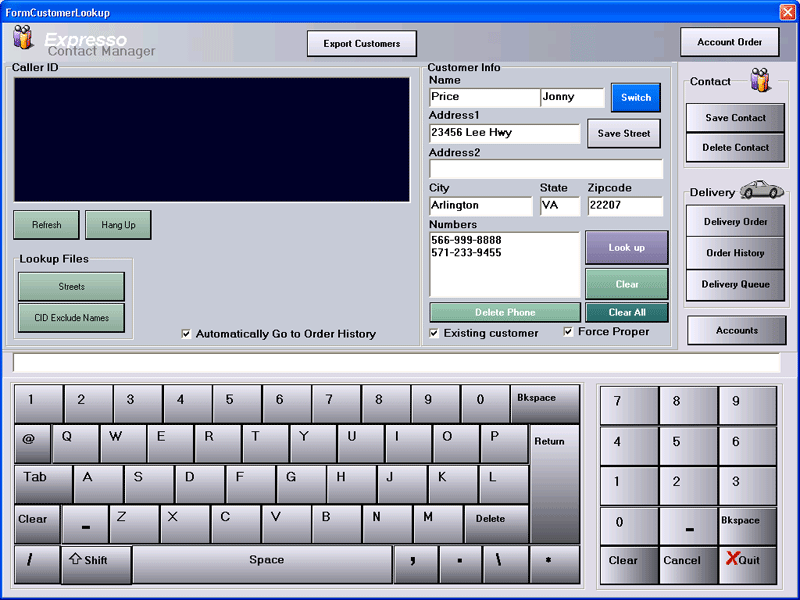Click Save Street button
This screenshot has width=800, height=600.
pos(623,133)
